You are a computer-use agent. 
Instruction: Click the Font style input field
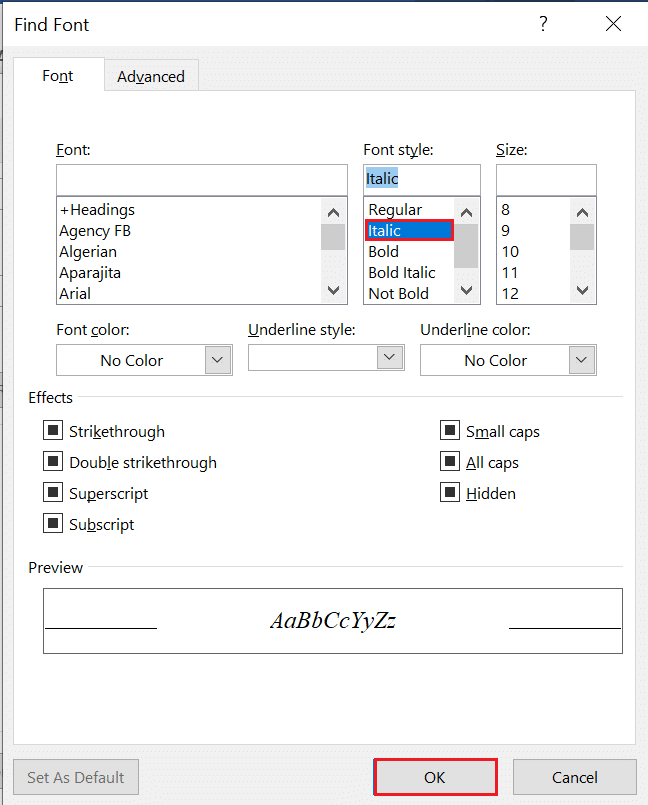click(x=422, y=180)
